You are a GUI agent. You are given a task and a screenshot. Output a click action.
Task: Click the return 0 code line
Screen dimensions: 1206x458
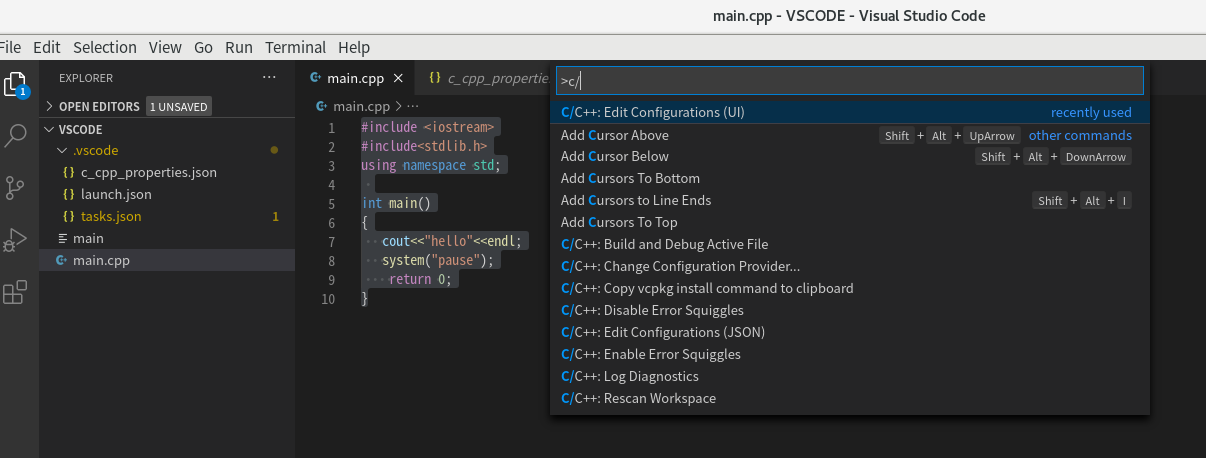pos(420,279)
